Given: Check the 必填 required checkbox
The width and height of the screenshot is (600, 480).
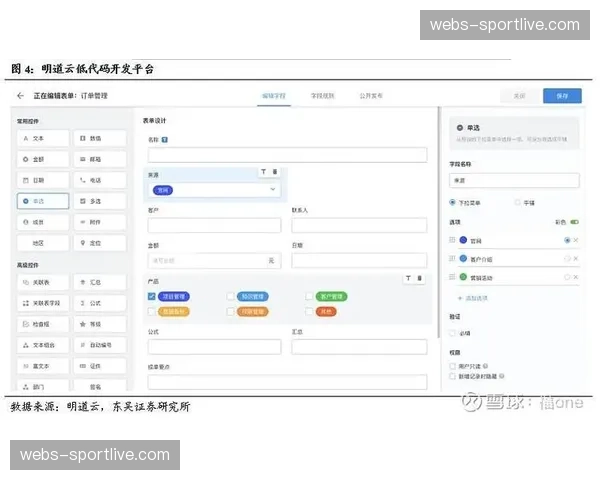Looking at the screenshot, I should (x=453, y=333).
